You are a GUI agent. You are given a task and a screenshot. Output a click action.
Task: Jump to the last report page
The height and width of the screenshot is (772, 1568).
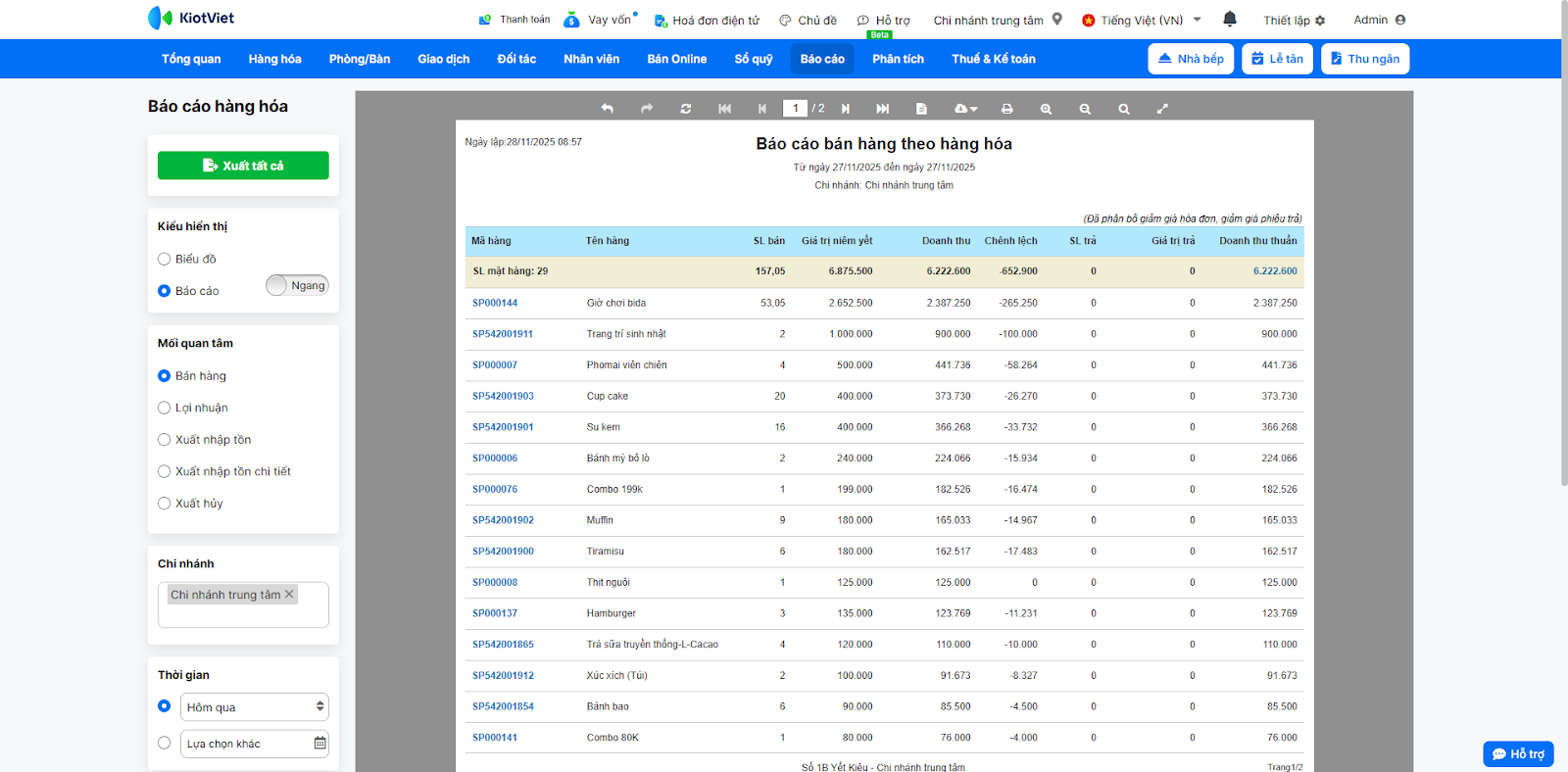pyautogui.click(x=882, y=109)
